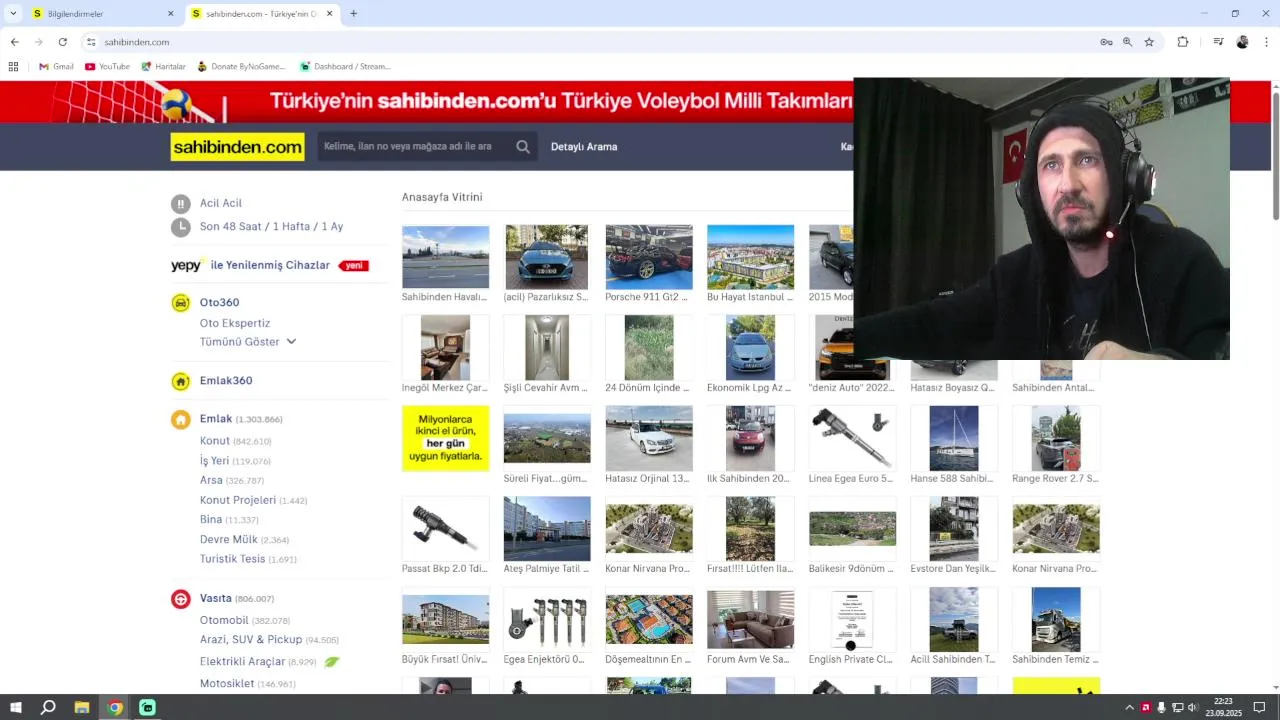Open the Passat Bkp 2.0 Tdi listing
The width and height of the screenshot is (1280, 720).
445,529
